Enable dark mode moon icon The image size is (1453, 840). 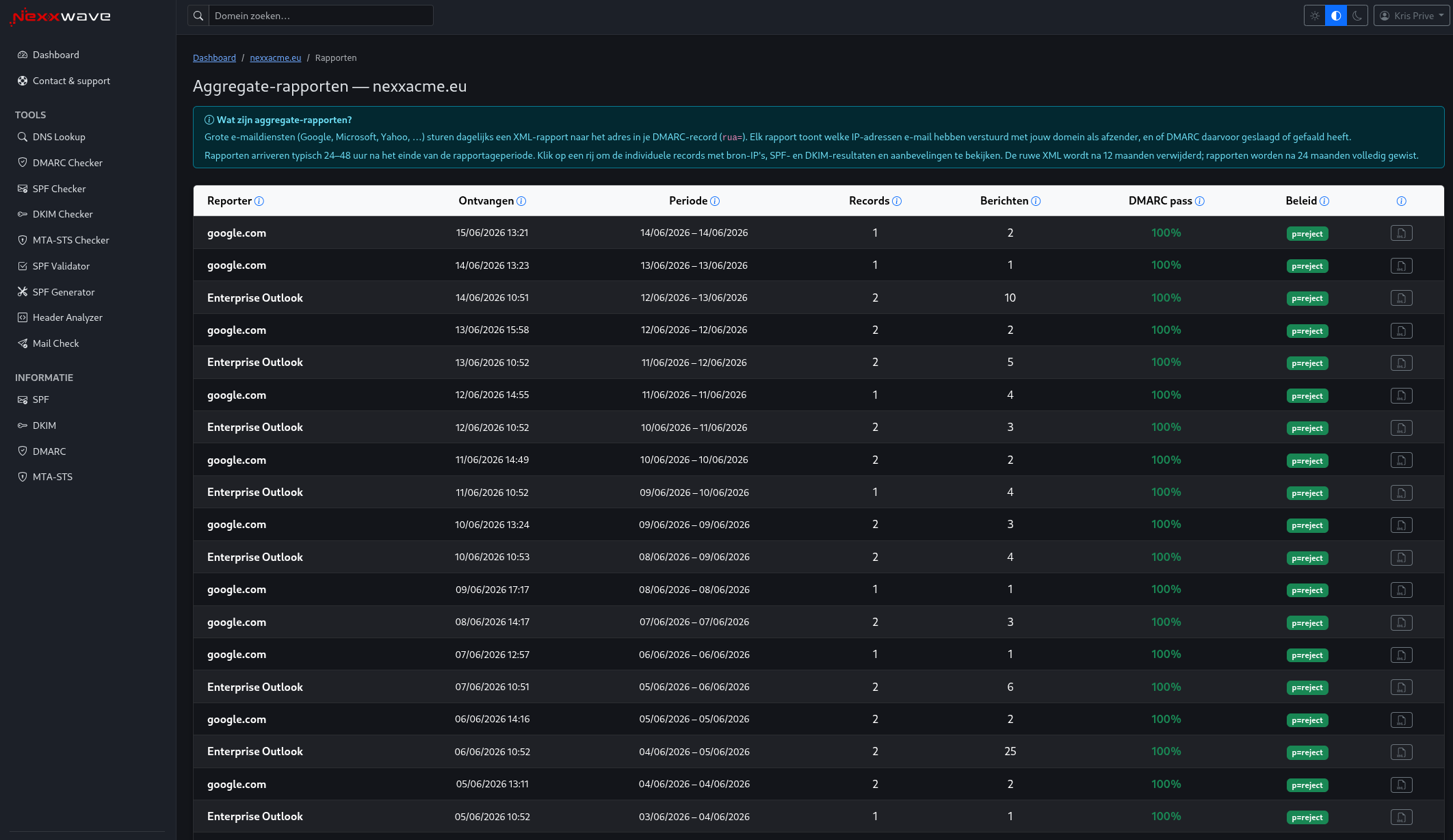pos(1357,16)
